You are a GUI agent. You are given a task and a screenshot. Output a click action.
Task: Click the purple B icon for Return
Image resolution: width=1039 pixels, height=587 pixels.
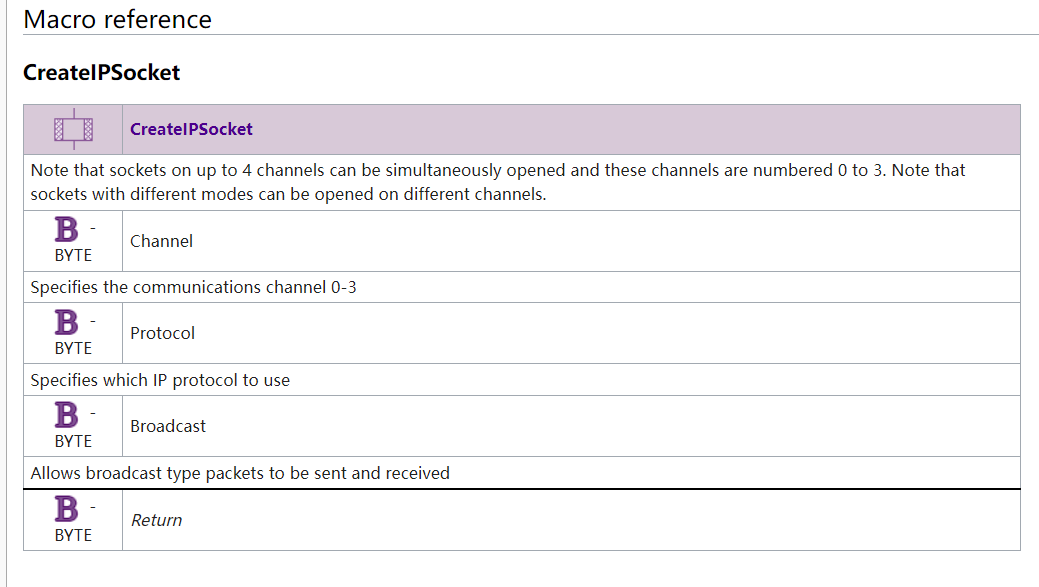(x=66, y=509)
